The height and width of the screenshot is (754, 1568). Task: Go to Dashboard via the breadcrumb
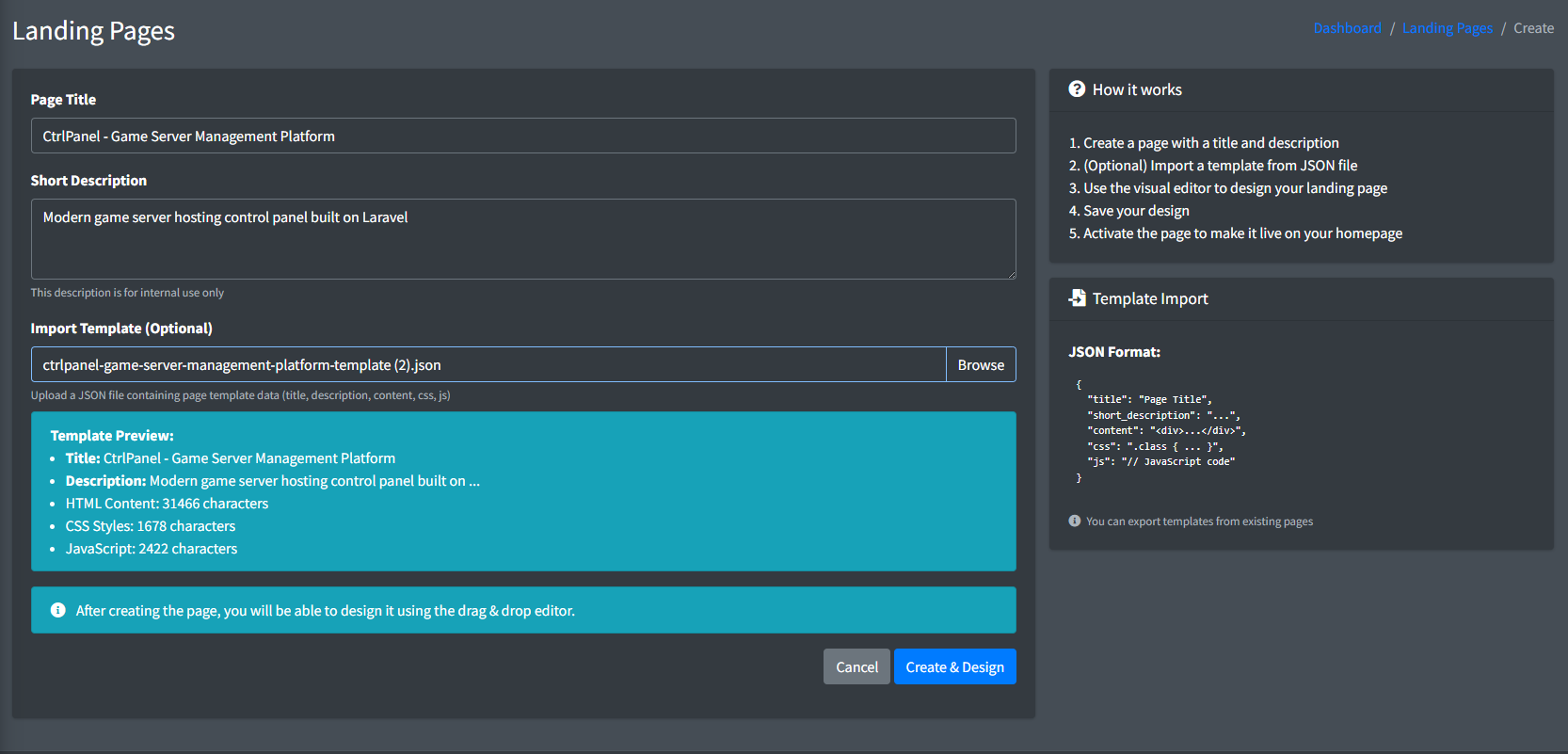click(1347, 28)
